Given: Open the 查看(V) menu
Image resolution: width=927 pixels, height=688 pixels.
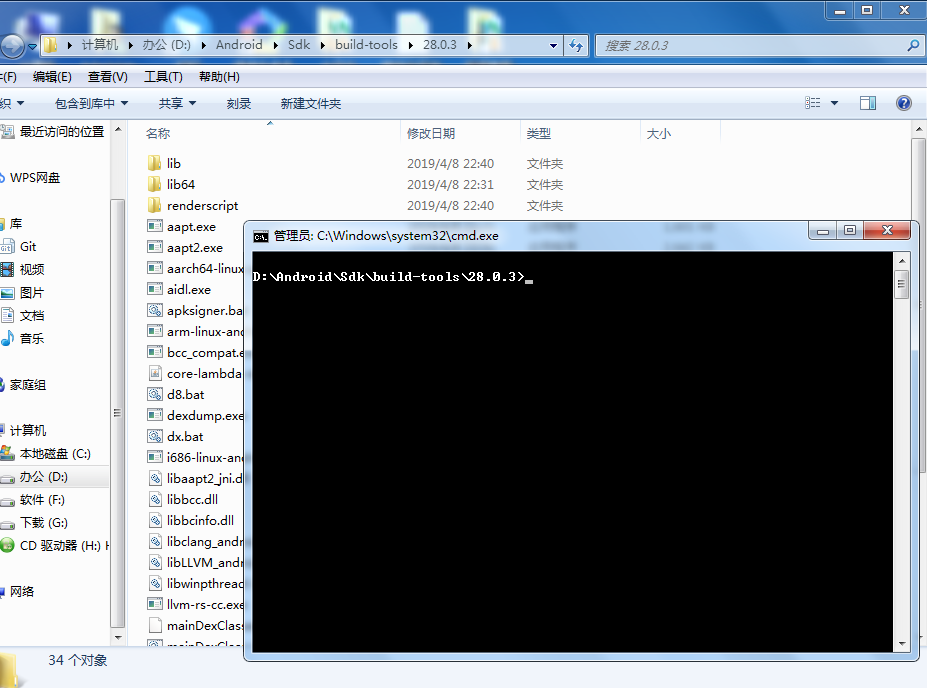Looking at the screenshot, I should click(109, 76).
